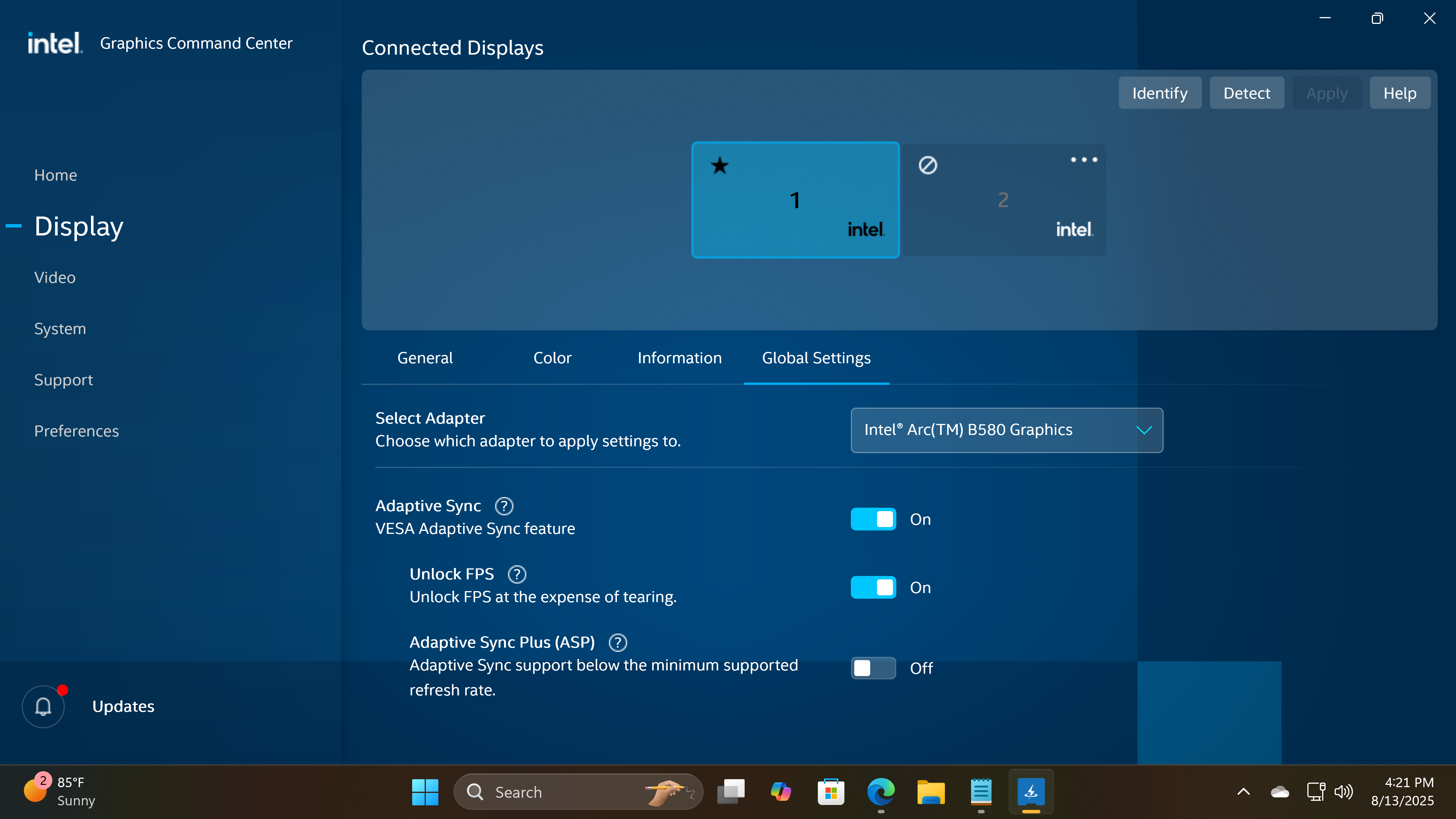Switch to the Information tab
The width and height of the screenshot is (1456, 819).
679,358
